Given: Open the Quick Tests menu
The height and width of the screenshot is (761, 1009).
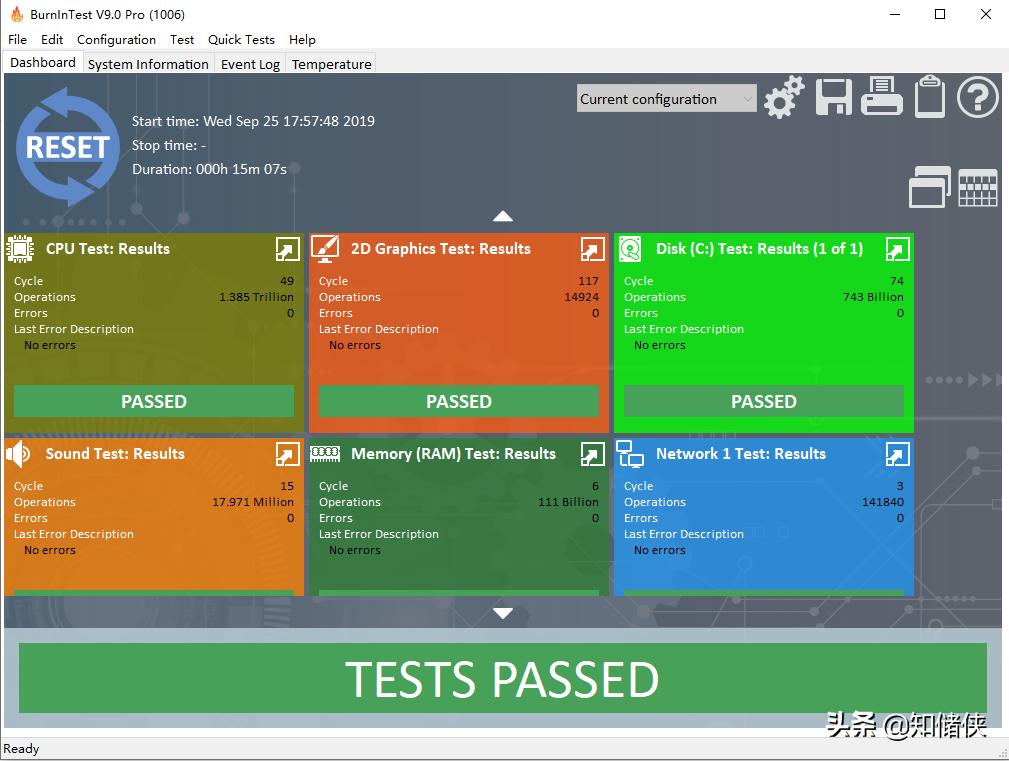Looking at the screenshot, I should (241, 40).
